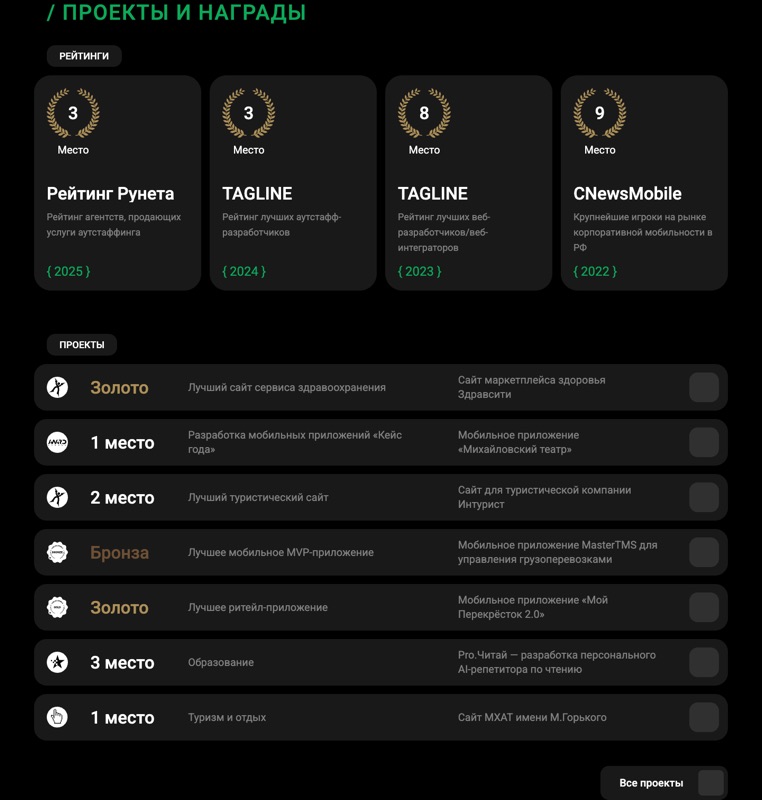Open the CNewsMobile 2022 rating card
This screenshot has width=762, height=800.
click(644, 183)
